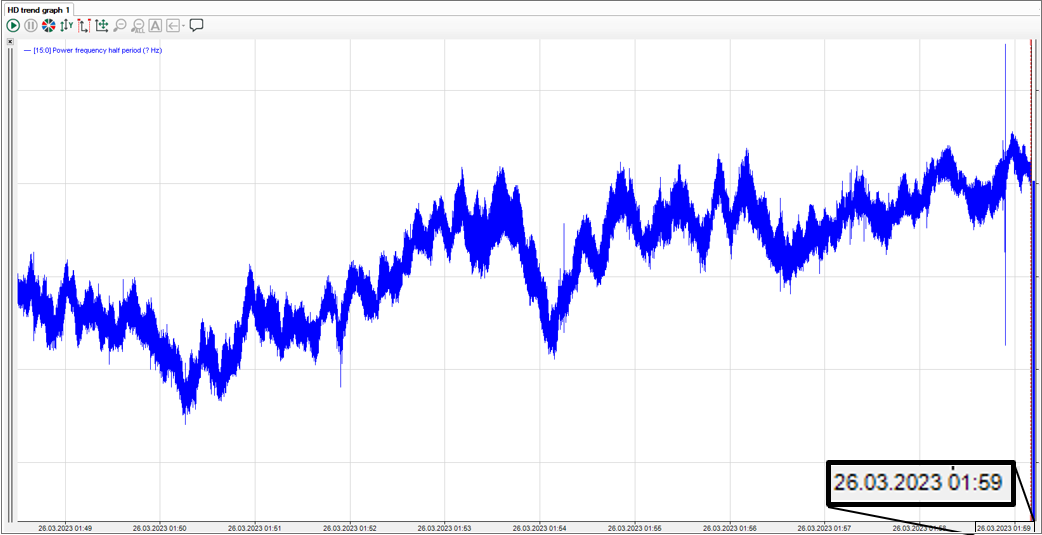Open the colorful signal color wheel icon
1042x535 pixels.
[x=49, y=26]
